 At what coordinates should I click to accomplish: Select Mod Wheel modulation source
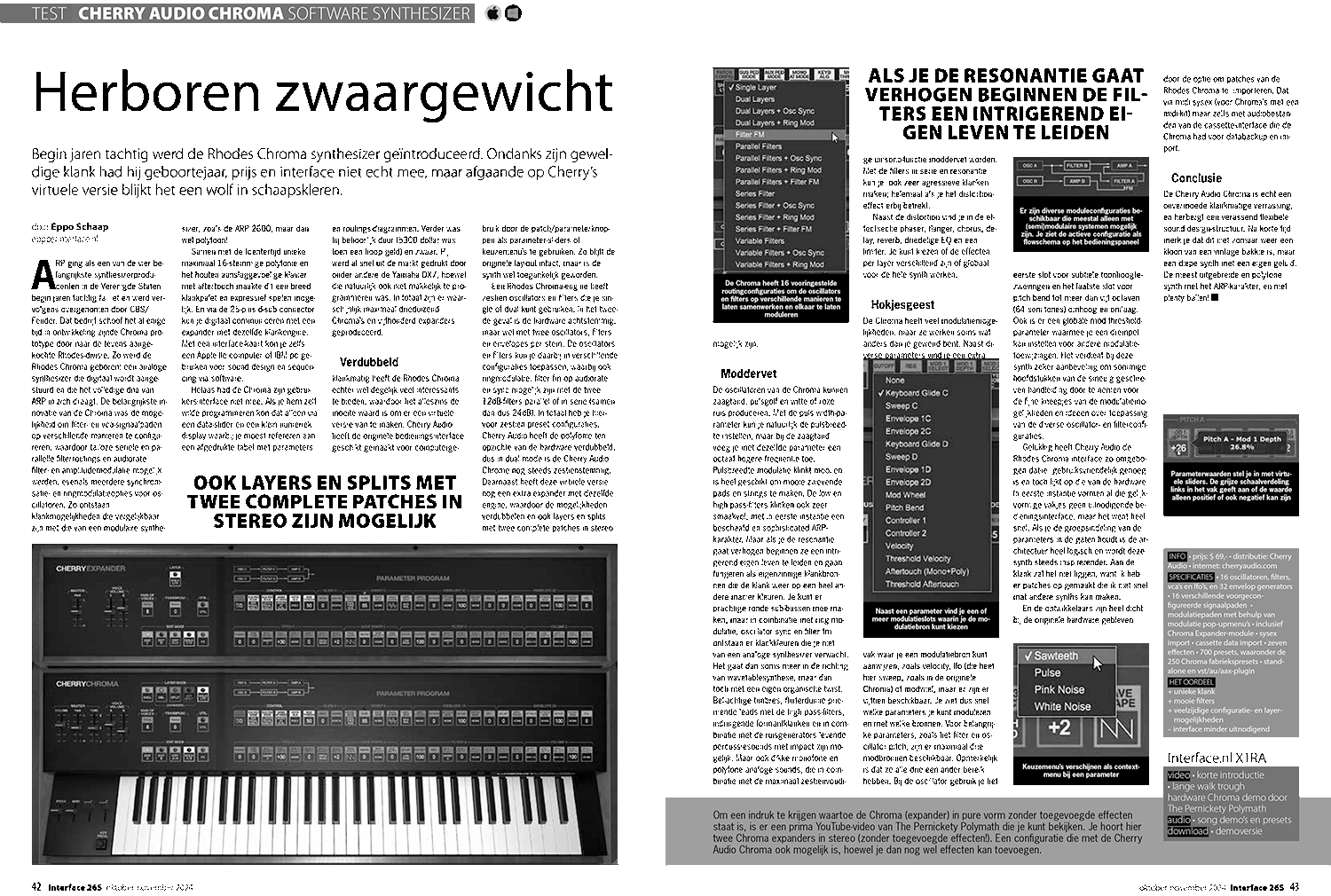point(904,495)
